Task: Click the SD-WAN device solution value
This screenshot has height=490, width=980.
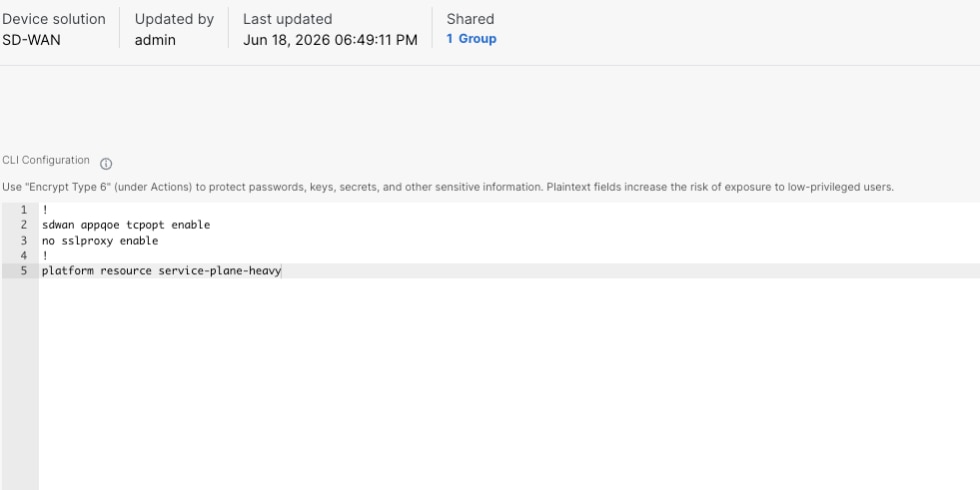Action: tap(31, 40)
